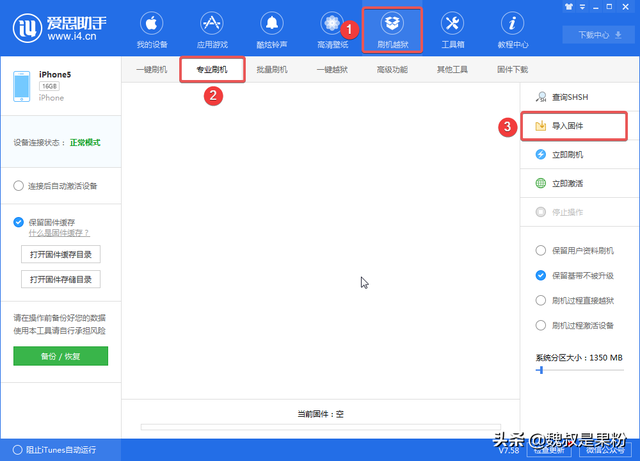Switch to the 专业刷机 tab
Screen dimensions: 640x461
[x=212, y=69]
